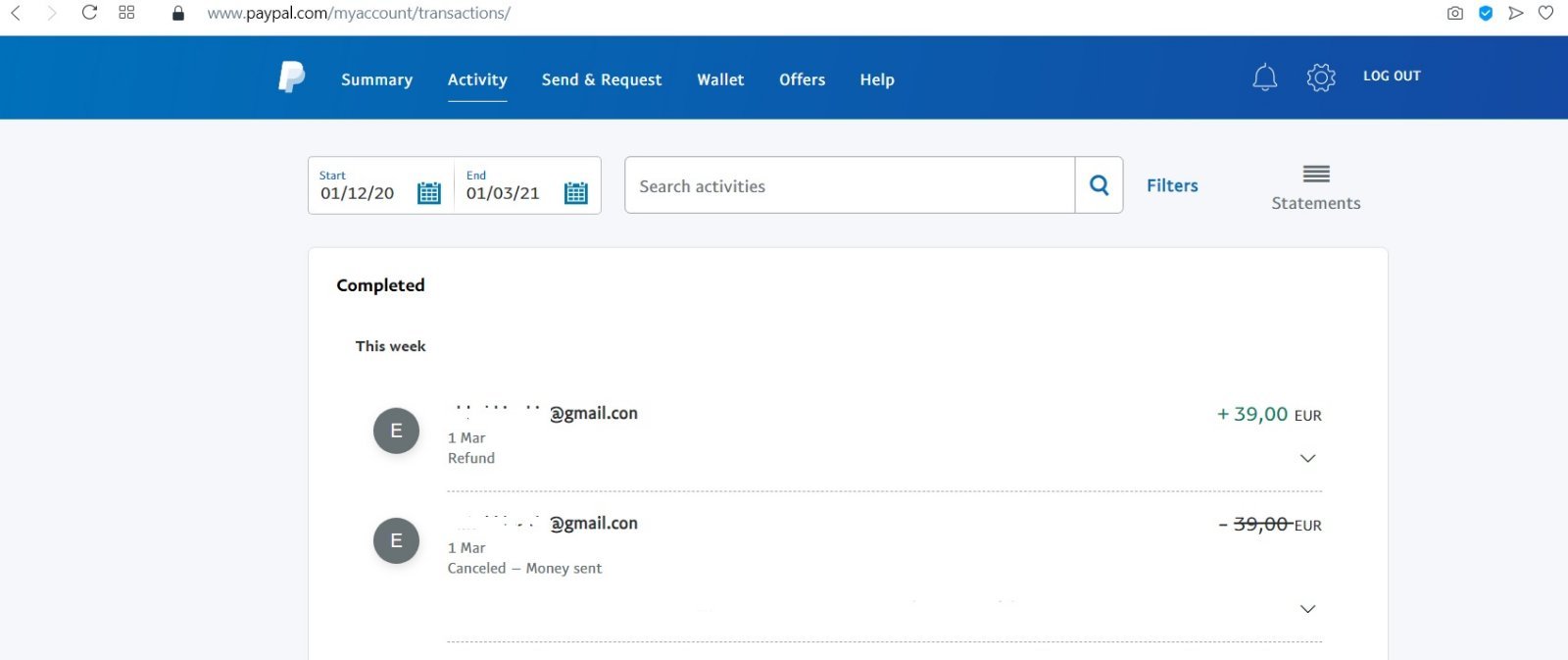
Task: Go to the Summary tab
Action: [376, 79]
